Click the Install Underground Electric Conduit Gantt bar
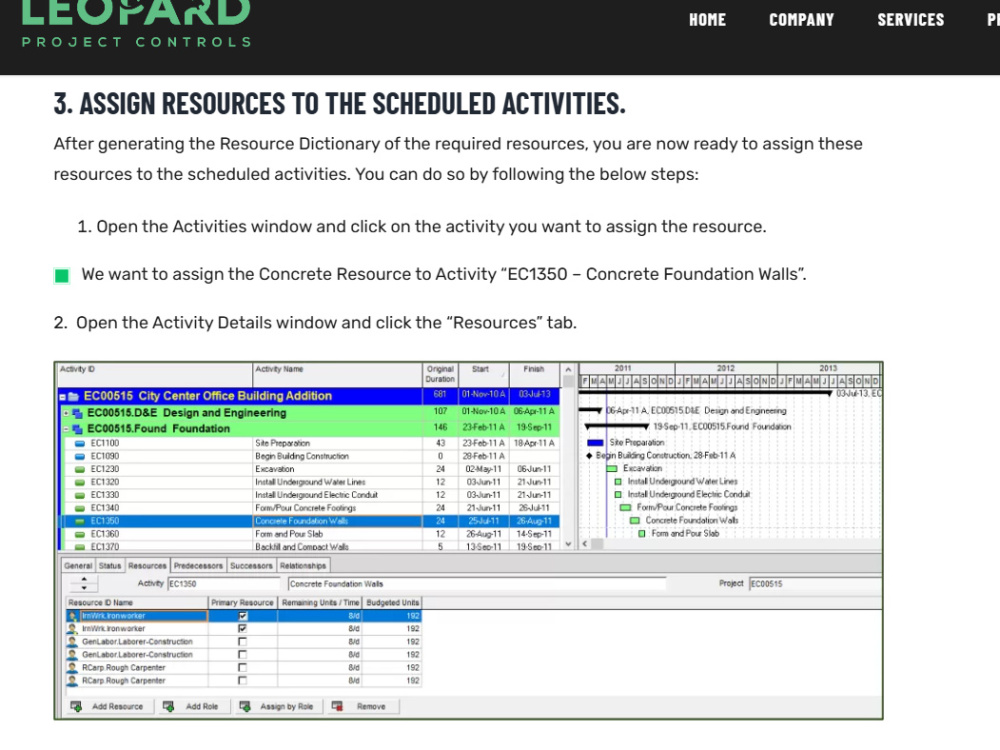 tap(618, 494)
